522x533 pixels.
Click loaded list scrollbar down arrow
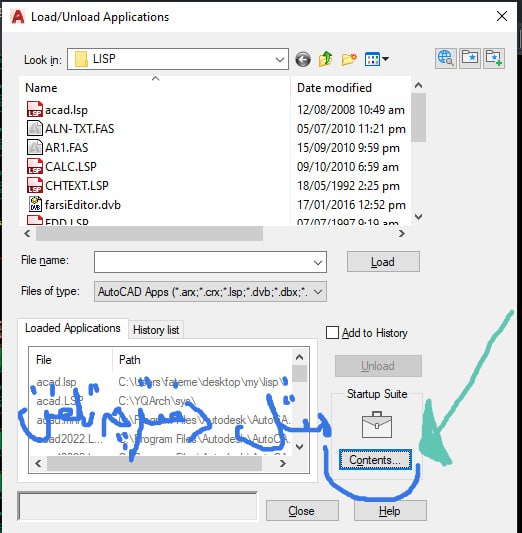coord(299,446)
